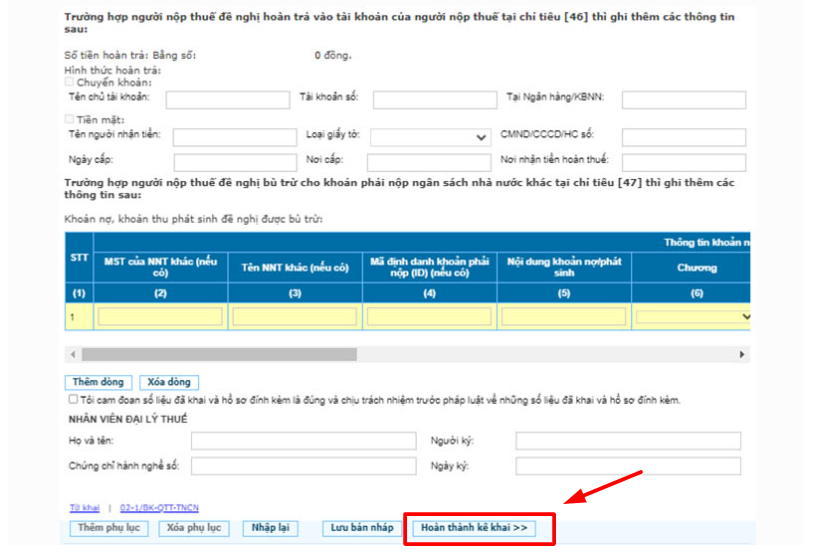The width and height of the screenshot is (815, 555).
Task: Click the horizontal scrollbar right arrow
Action: point(742,355)
